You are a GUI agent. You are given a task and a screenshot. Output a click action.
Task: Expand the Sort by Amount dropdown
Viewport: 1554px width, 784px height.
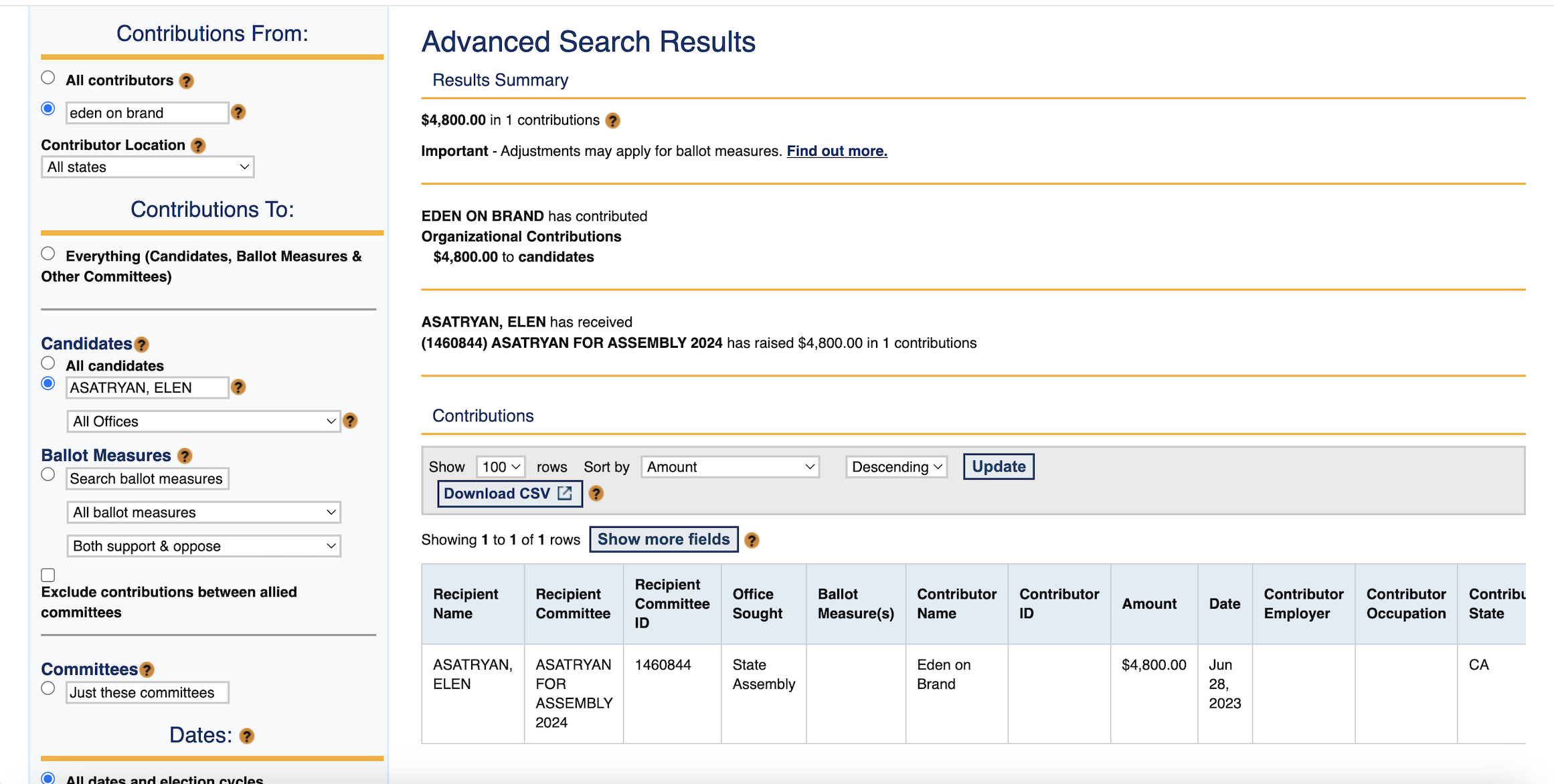730,467
